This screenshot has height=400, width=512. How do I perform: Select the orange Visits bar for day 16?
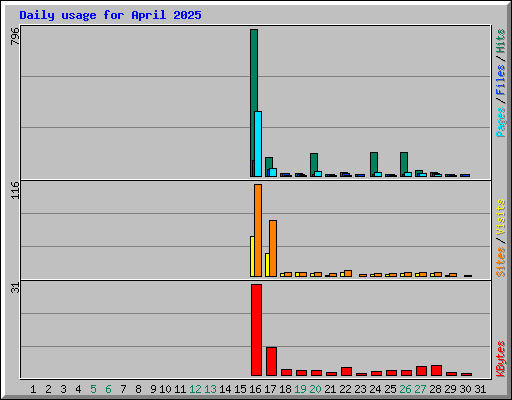pos(258,230)
